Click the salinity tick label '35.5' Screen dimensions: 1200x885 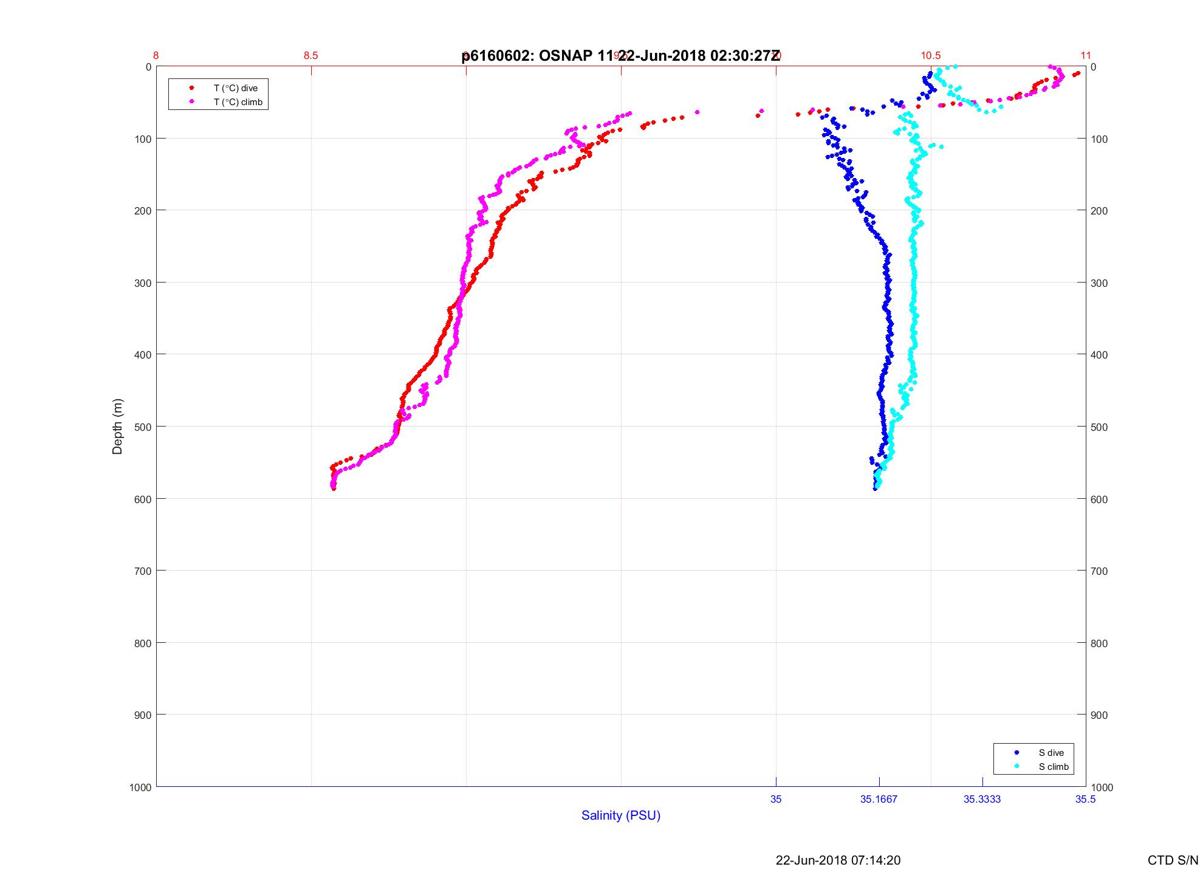pyautogui.click(x=1085, y=800)
